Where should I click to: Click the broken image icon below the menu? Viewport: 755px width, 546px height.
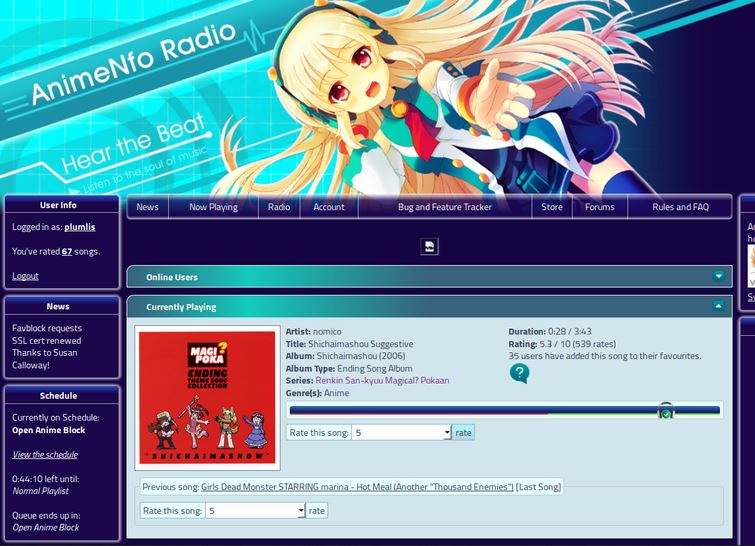tap(429, 247)
